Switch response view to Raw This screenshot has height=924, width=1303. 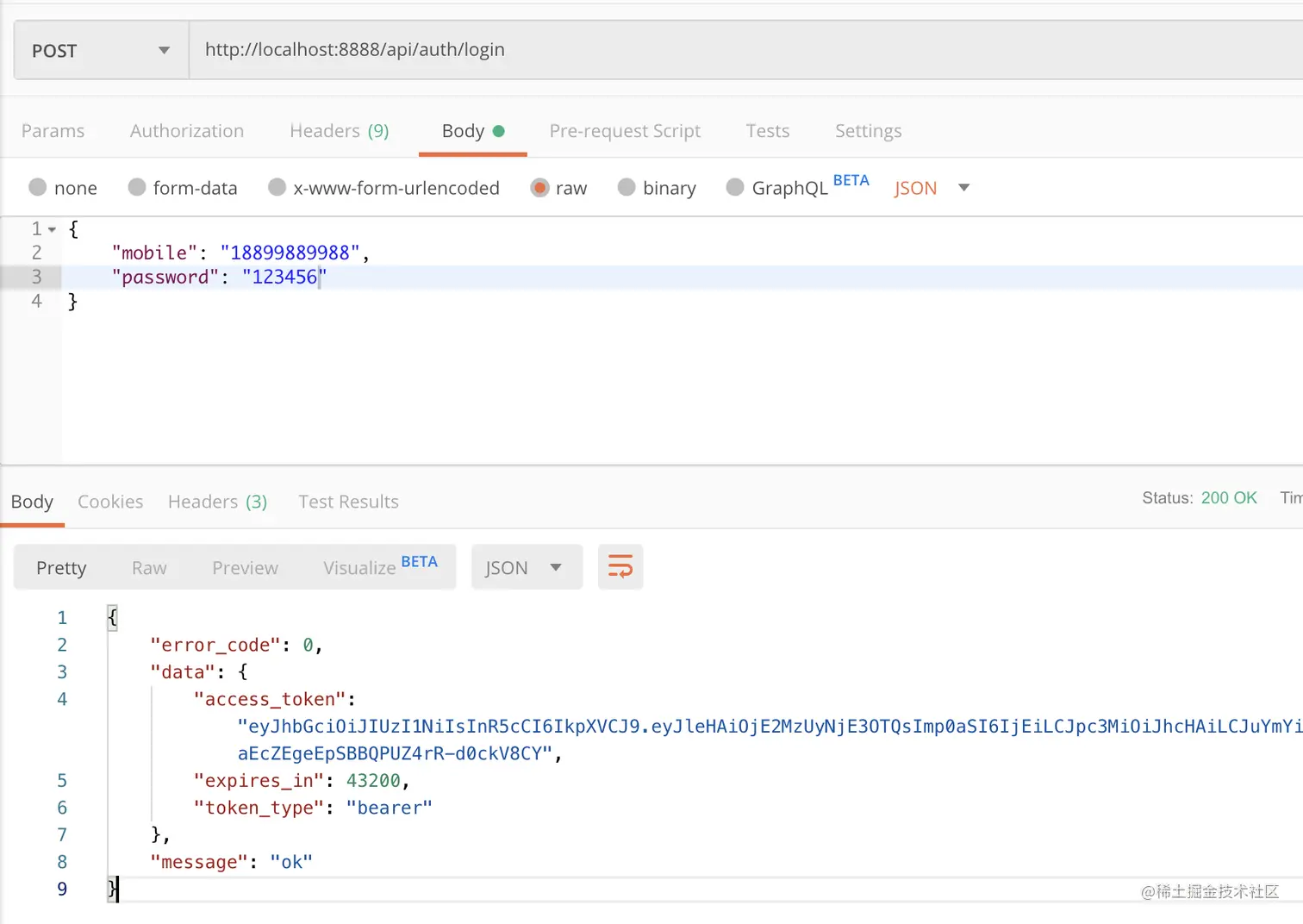[x=149, y=568]
